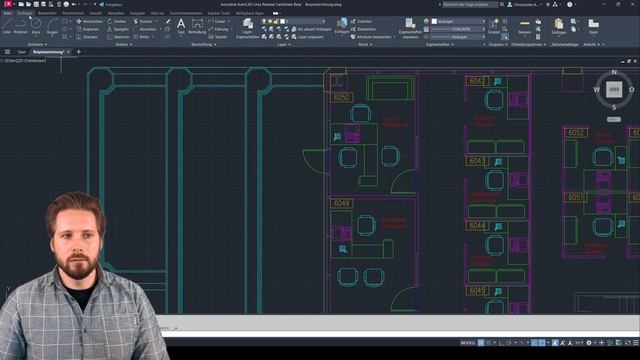Viewport: 640px width, 360px height.
Task: Toggle object snap tracking in status bar
Action: tap(534, 343)
